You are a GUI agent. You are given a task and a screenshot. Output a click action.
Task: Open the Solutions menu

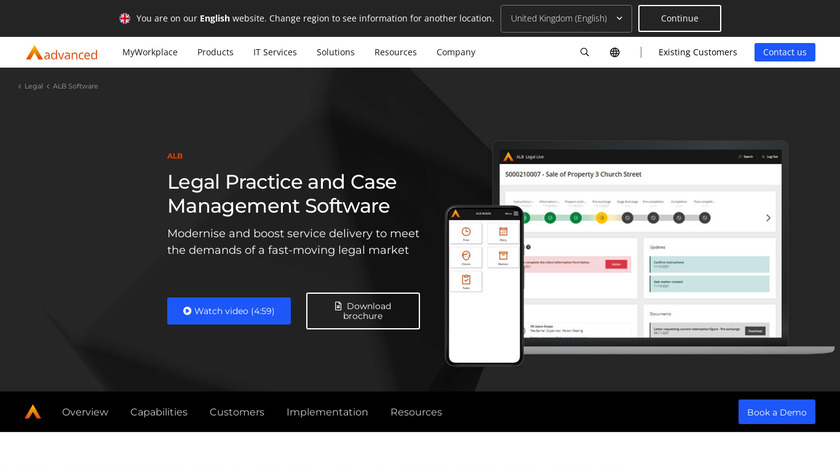335,52
